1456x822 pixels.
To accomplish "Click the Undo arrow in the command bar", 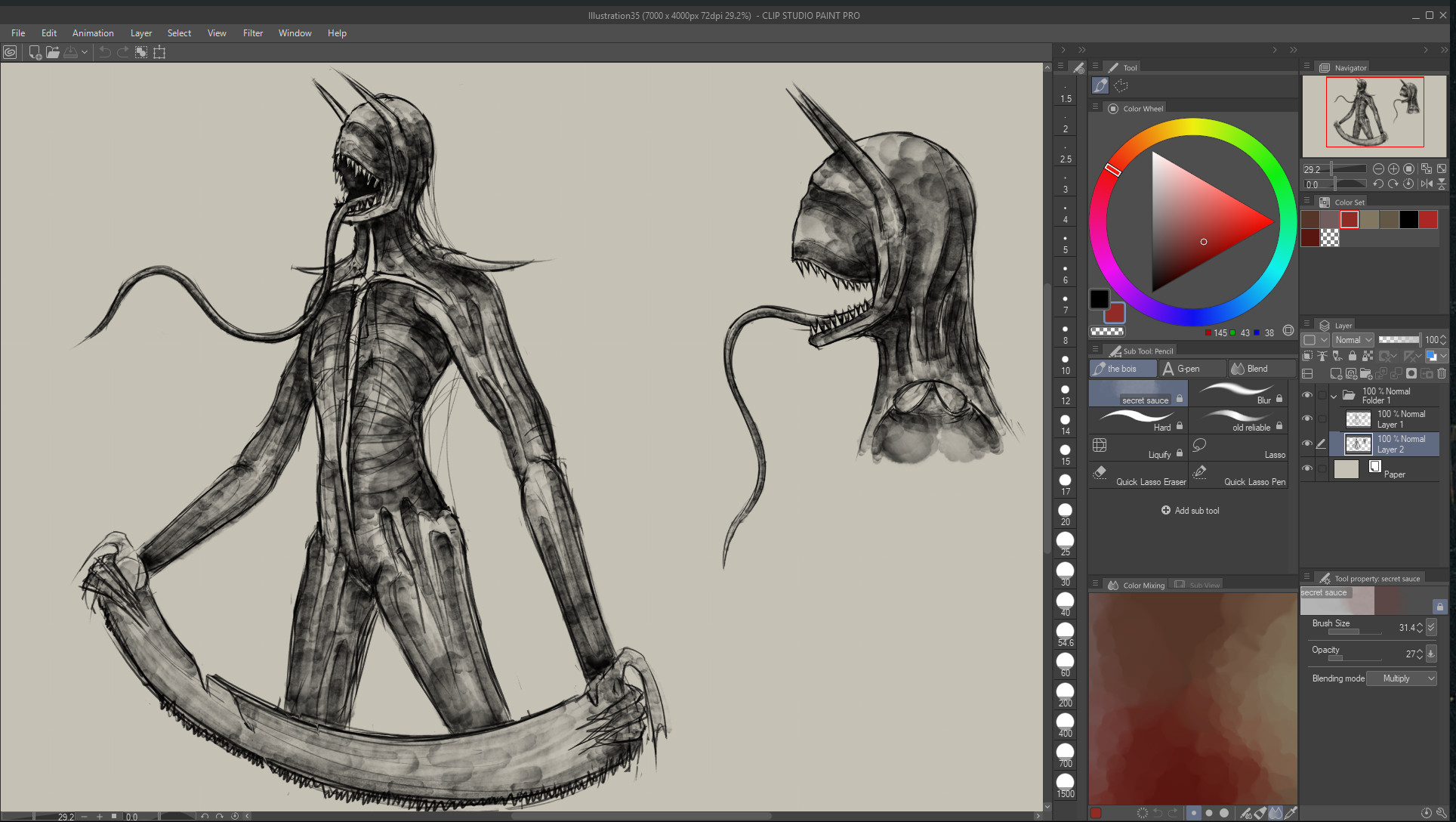I will click(x=105, y=52).
